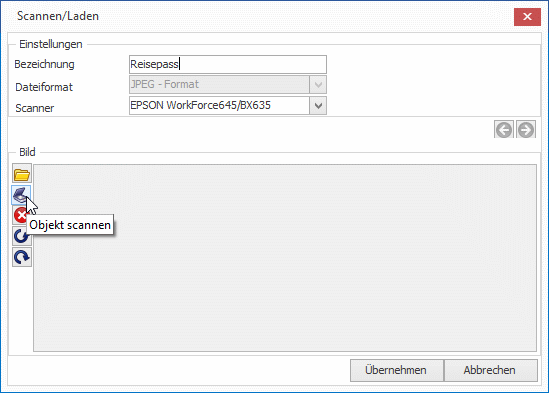Go to the previous page using the left arrow

(x=504, y=129)
